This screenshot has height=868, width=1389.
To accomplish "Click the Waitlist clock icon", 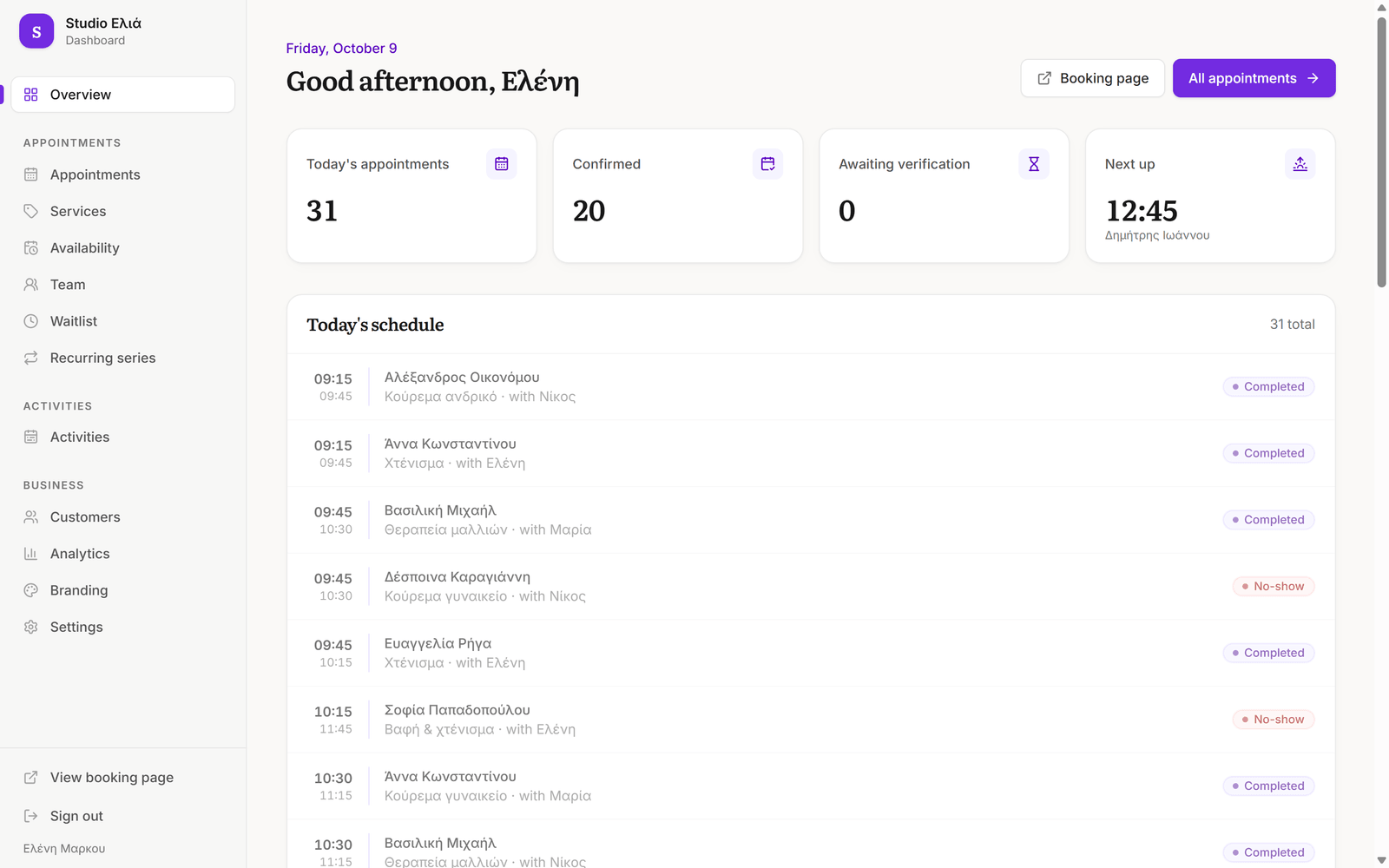I will point(31,321).
